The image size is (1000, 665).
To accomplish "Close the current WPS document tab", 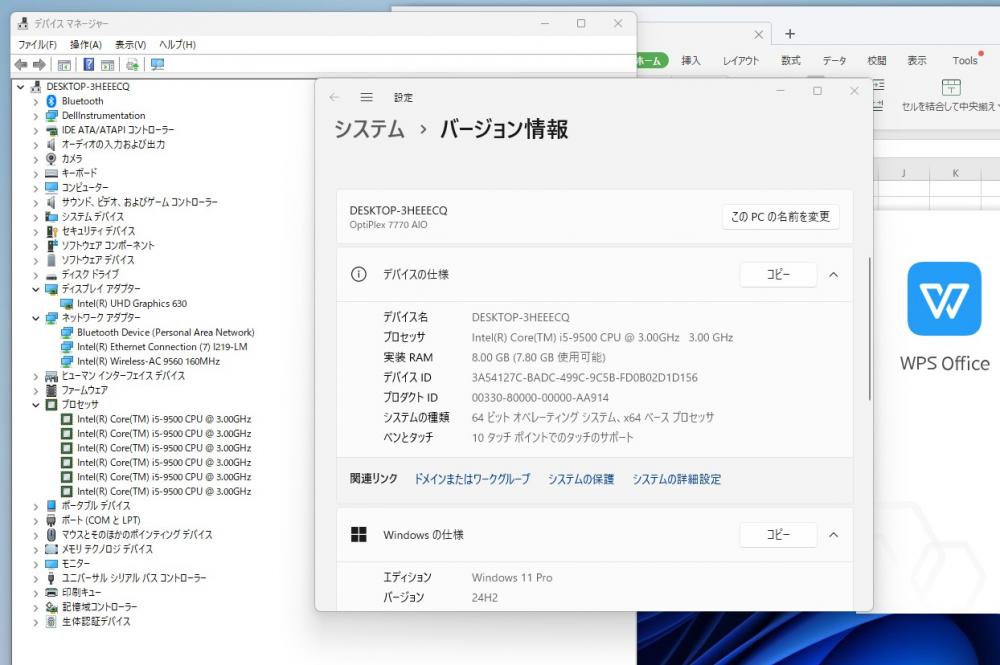I will coord(758,34).
